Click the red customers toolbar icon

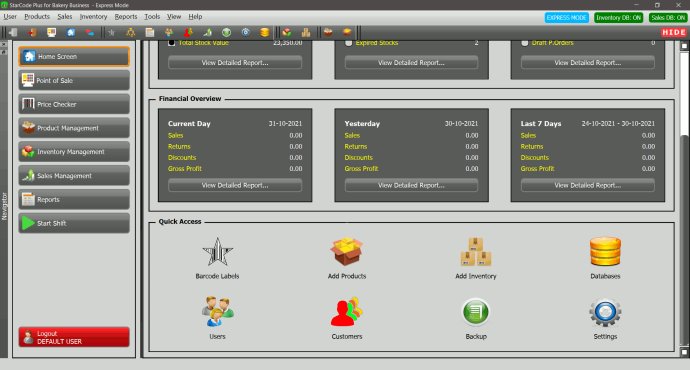(x=188, y=33)
